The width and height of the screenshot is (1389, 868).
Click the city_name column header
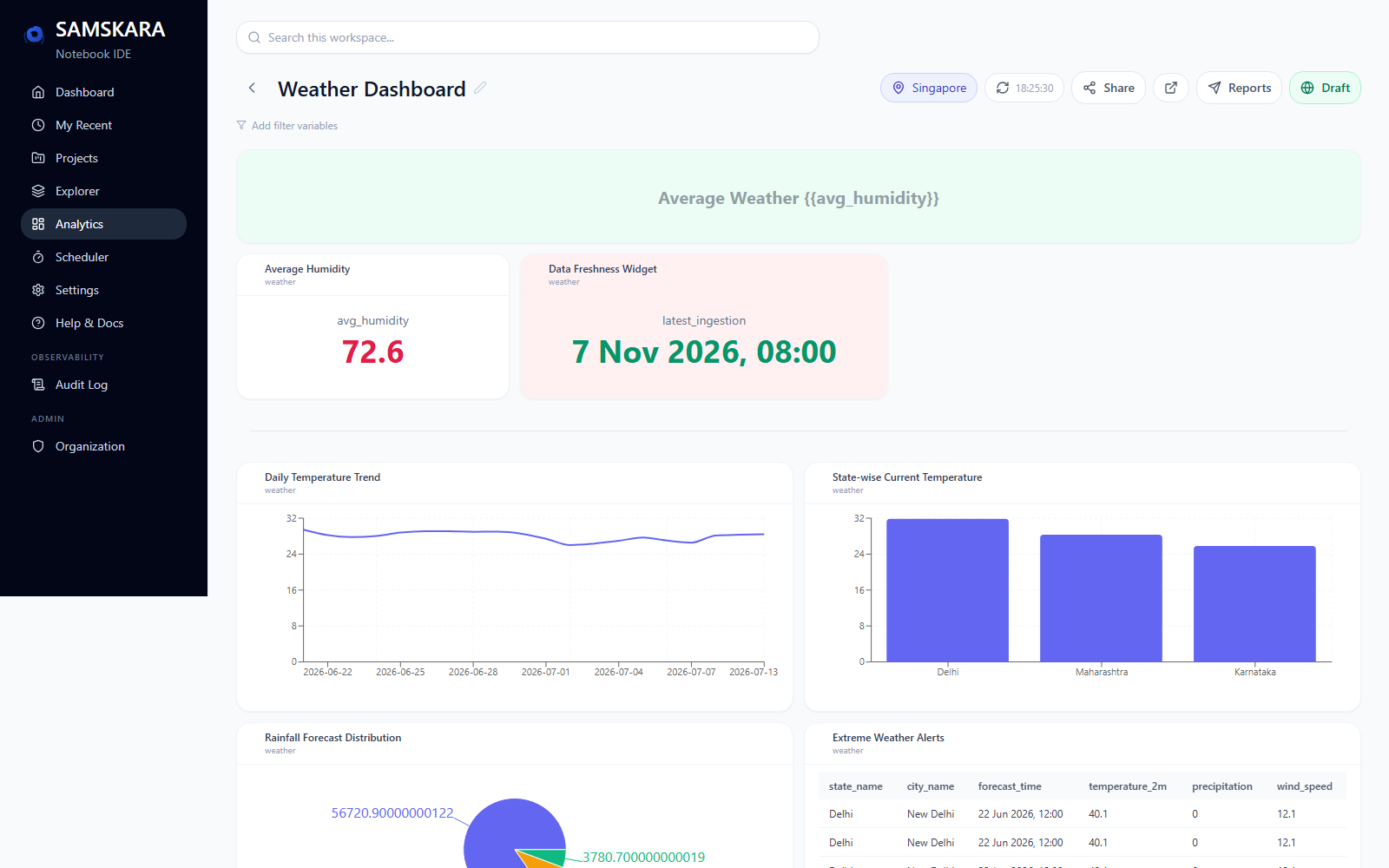(931, 786)
